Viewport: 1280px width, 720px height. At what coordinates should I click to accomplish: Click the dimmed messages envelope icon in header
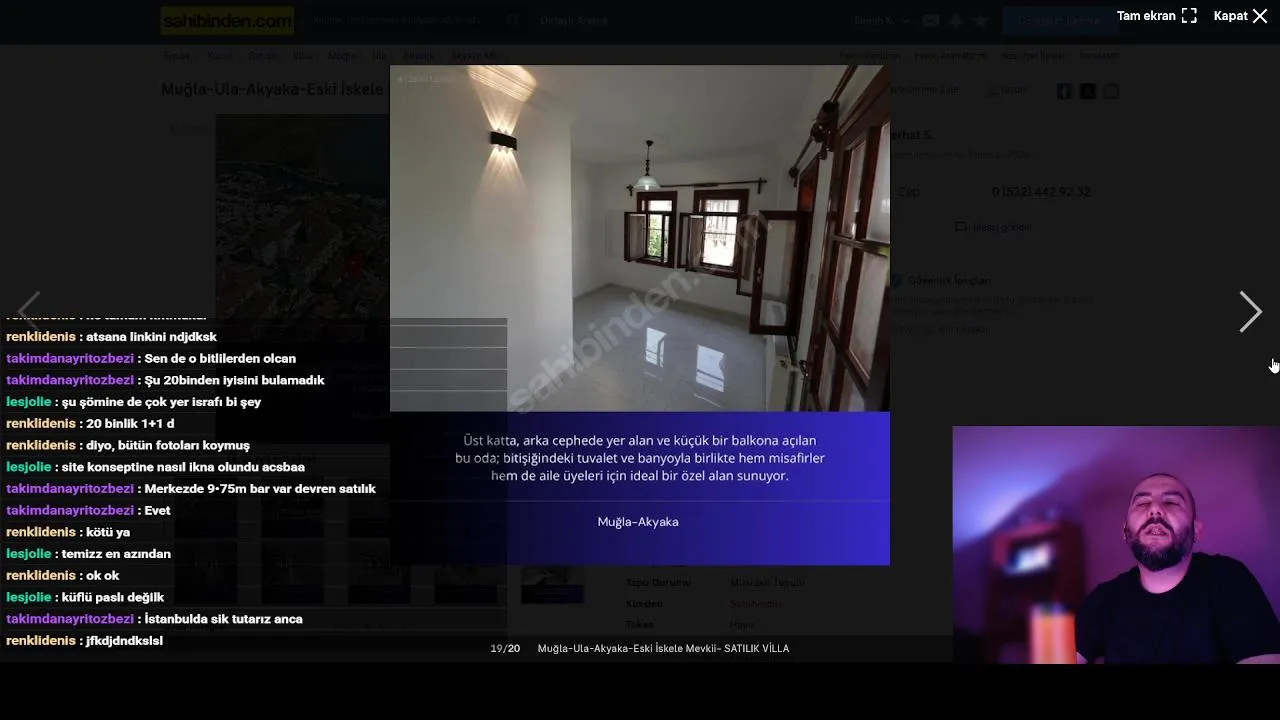coord(931,20)
